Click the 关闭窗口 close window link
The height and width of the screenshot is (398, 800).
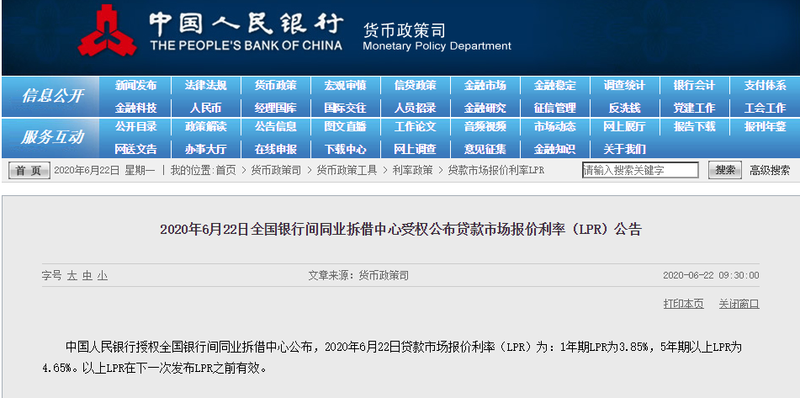(x=739, y=304)
